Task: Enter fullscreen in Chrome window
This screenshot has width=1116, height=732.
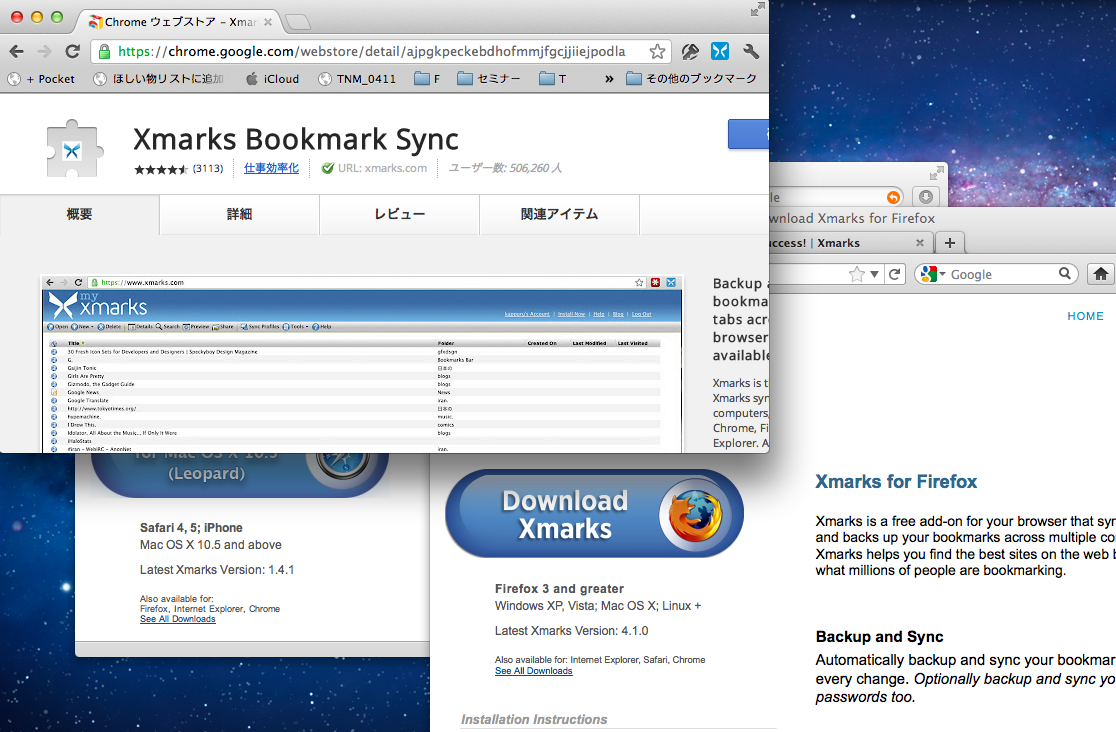Action: click(757, 9)
